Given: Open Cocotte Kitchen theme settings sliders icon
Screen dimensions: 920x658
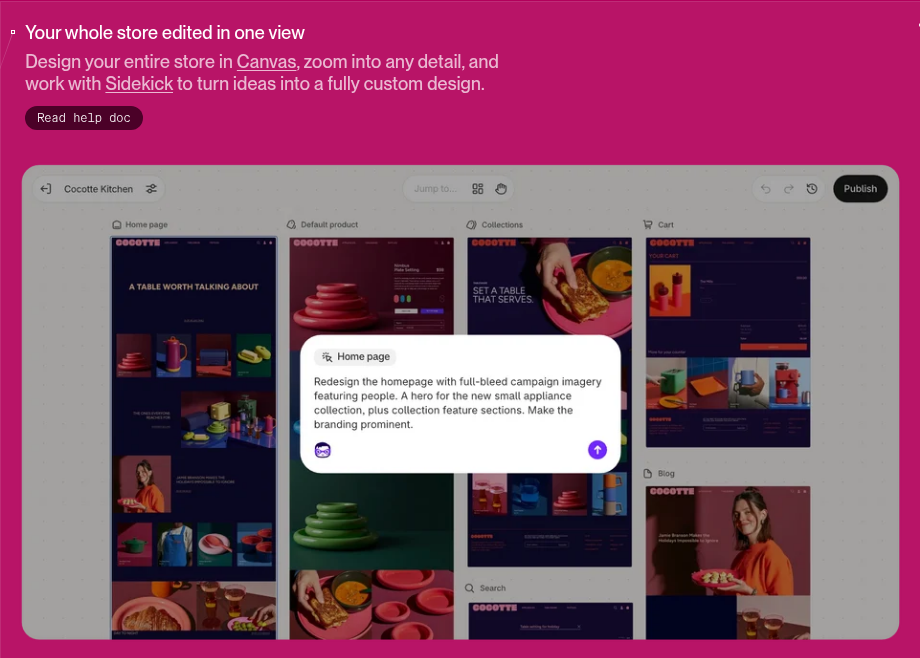Looking at the screenshot, I should pyautogui.click(x=151, y=189).
